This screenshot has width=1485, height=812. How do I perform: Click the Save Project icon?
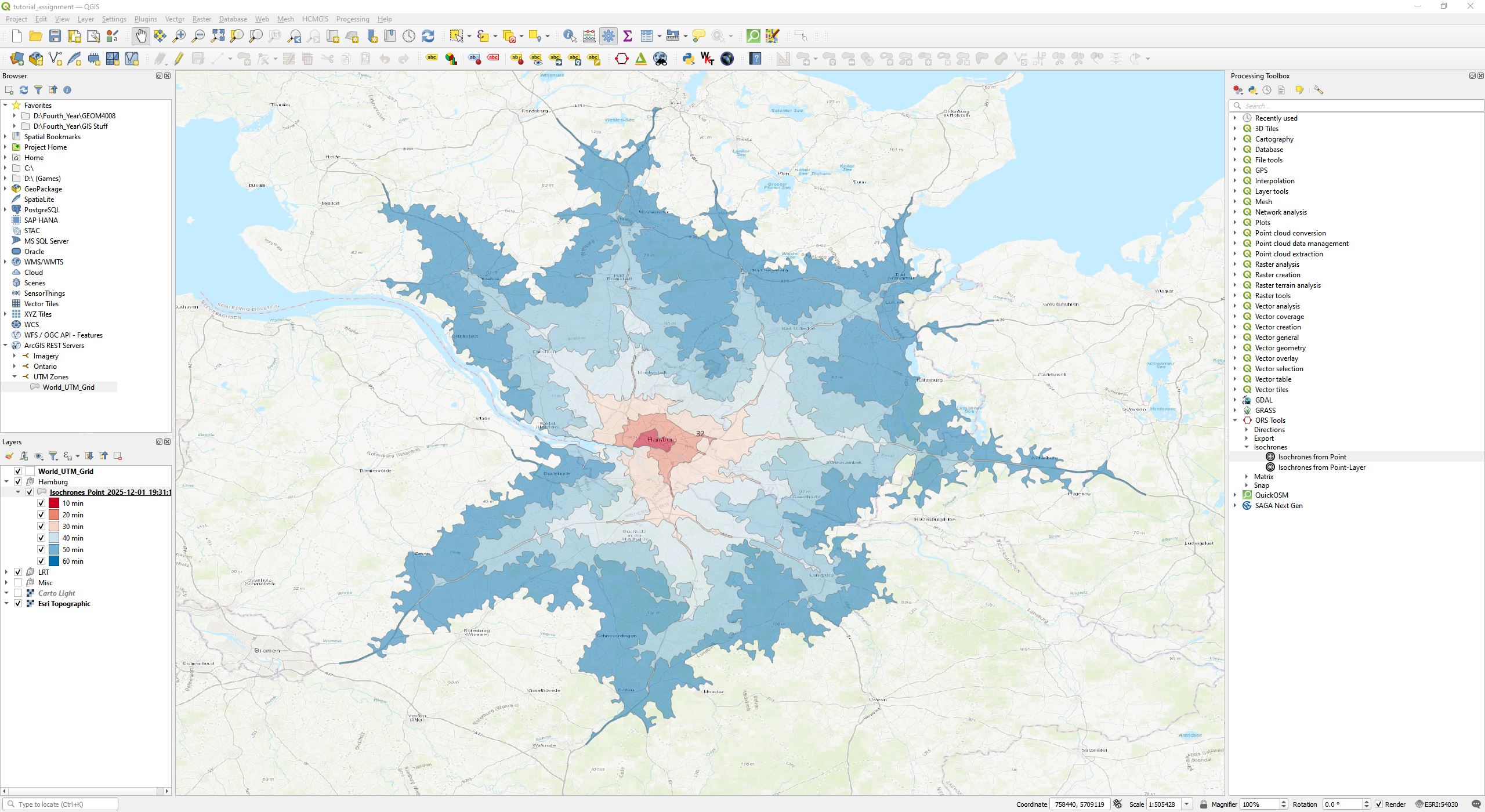(x=55, y=36)
